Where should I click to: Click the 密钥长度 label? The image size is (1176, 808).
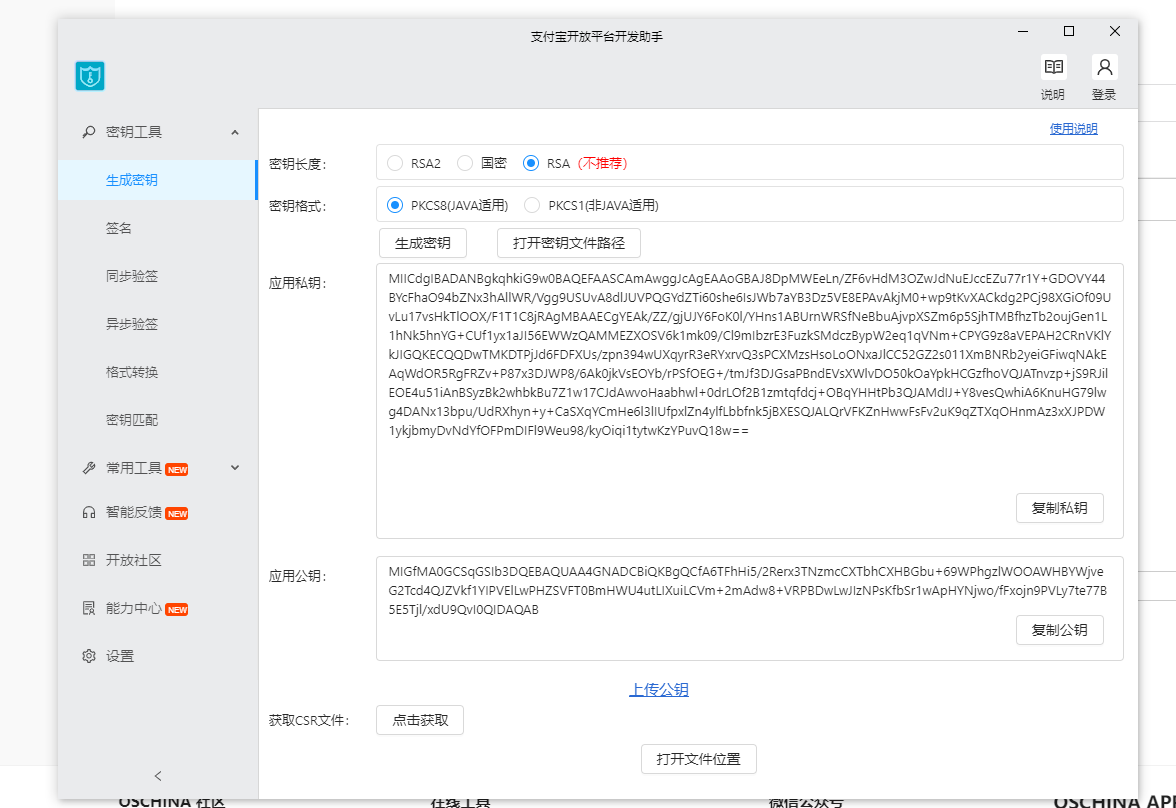298,164
